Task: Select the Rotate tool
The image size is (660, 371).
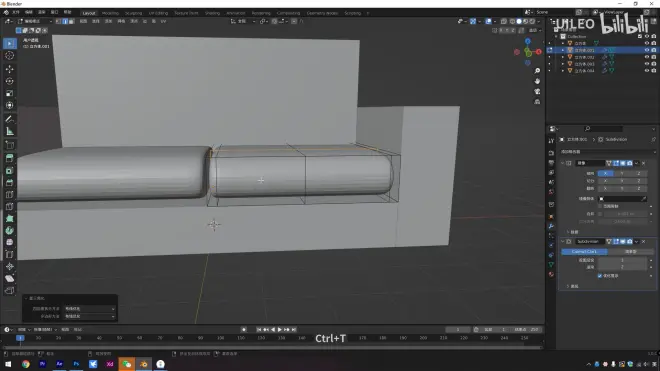Action: click(10, 81)
